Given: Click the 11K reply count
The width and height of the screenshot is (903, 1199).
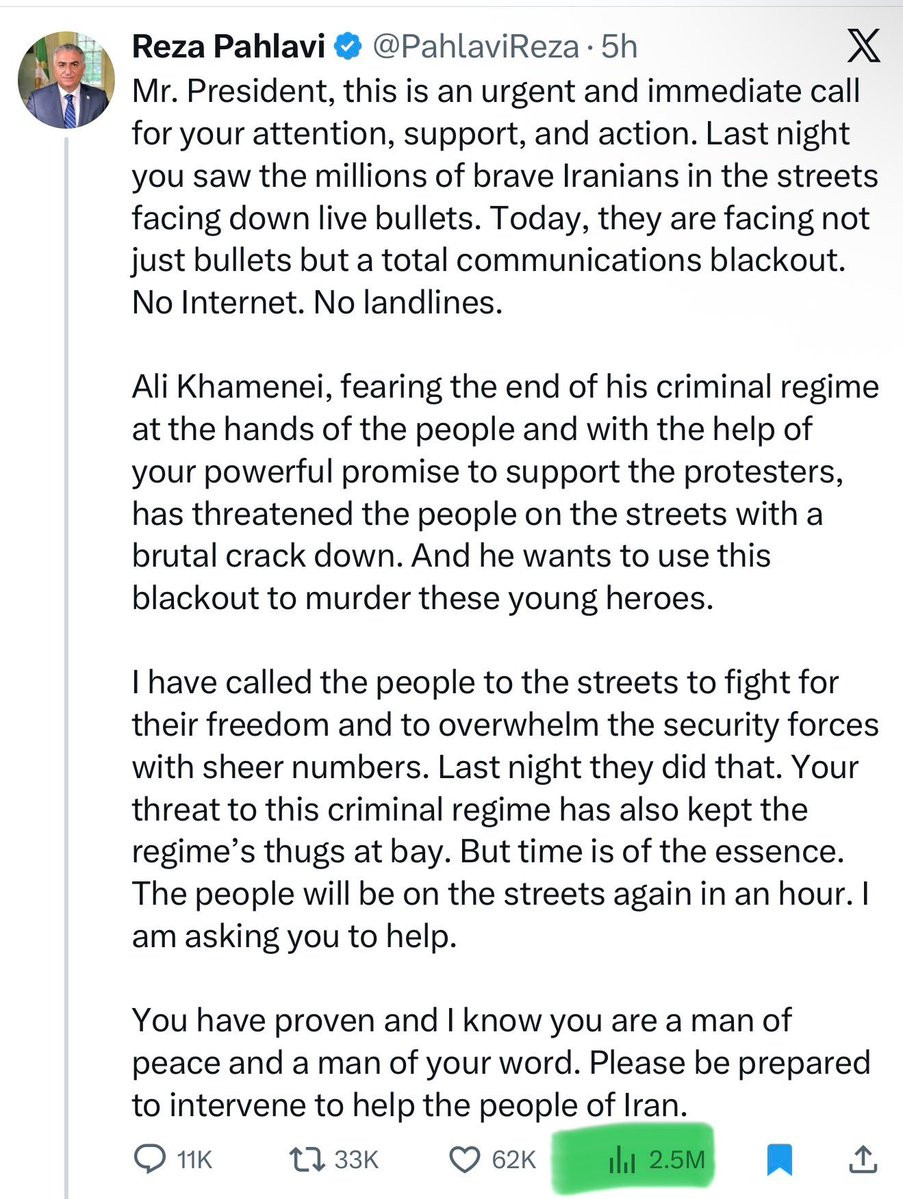Looking at the screenshot, I should point(194,1160).
